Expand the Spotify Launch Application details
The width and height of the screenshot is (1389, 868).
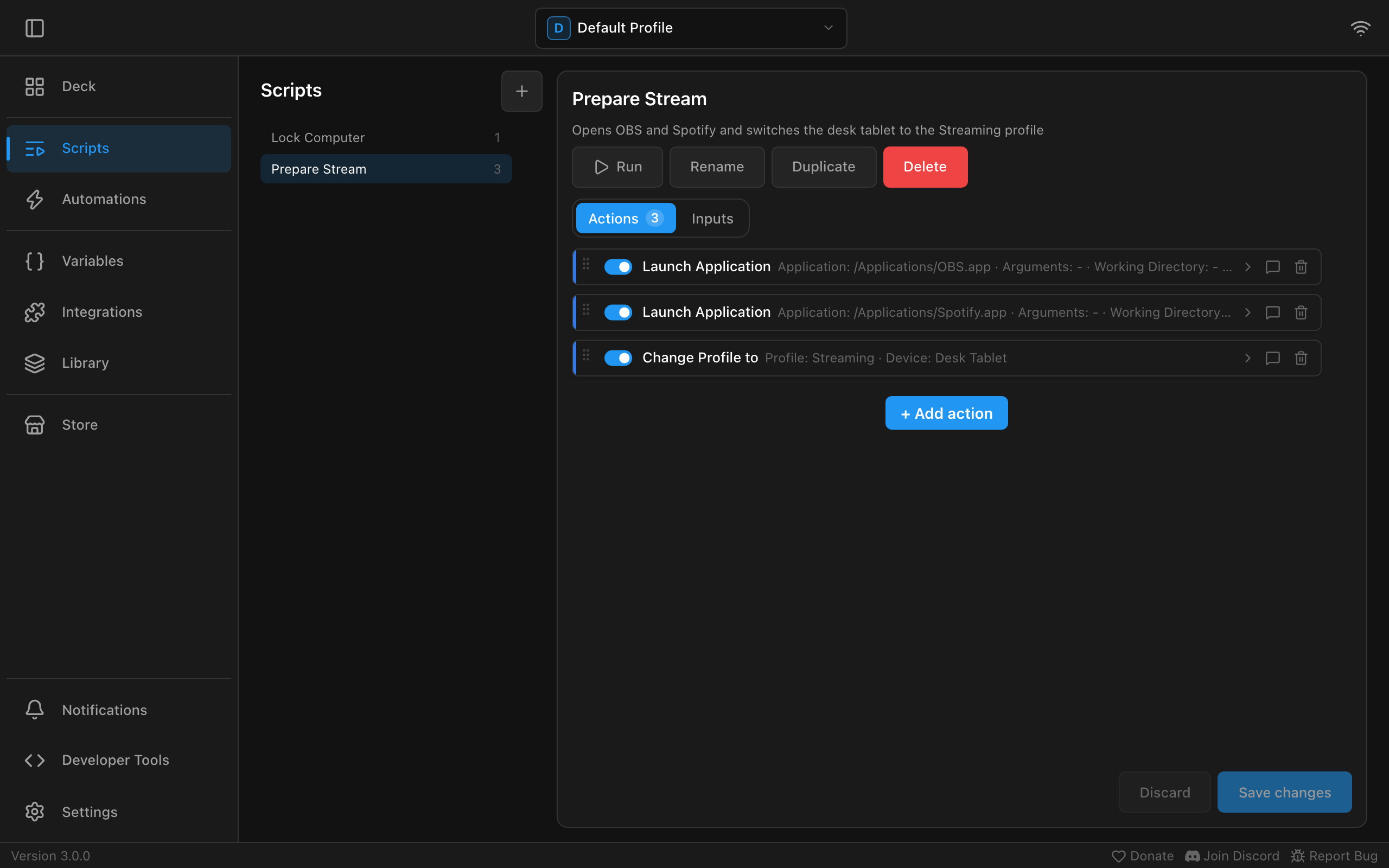coord(1247,312)
